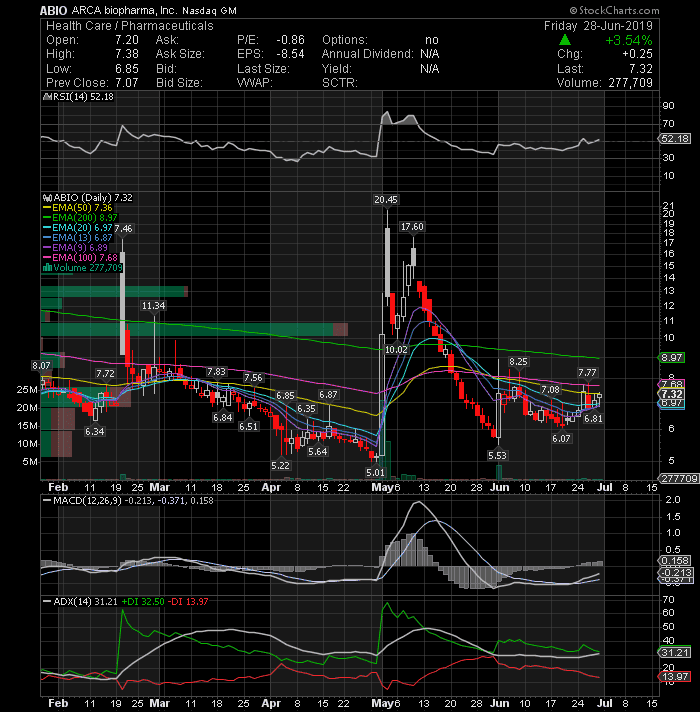The width and height of the screenshot is (700, 712).
Task: Click the 8.25 price label
Action: (518, 361)
